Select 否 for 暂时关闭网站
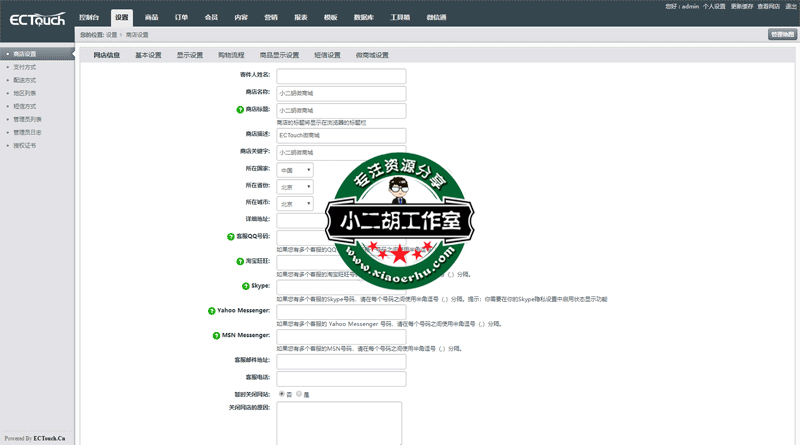The height and width of the screenshot is (445, 800). [x=281, y=394]
